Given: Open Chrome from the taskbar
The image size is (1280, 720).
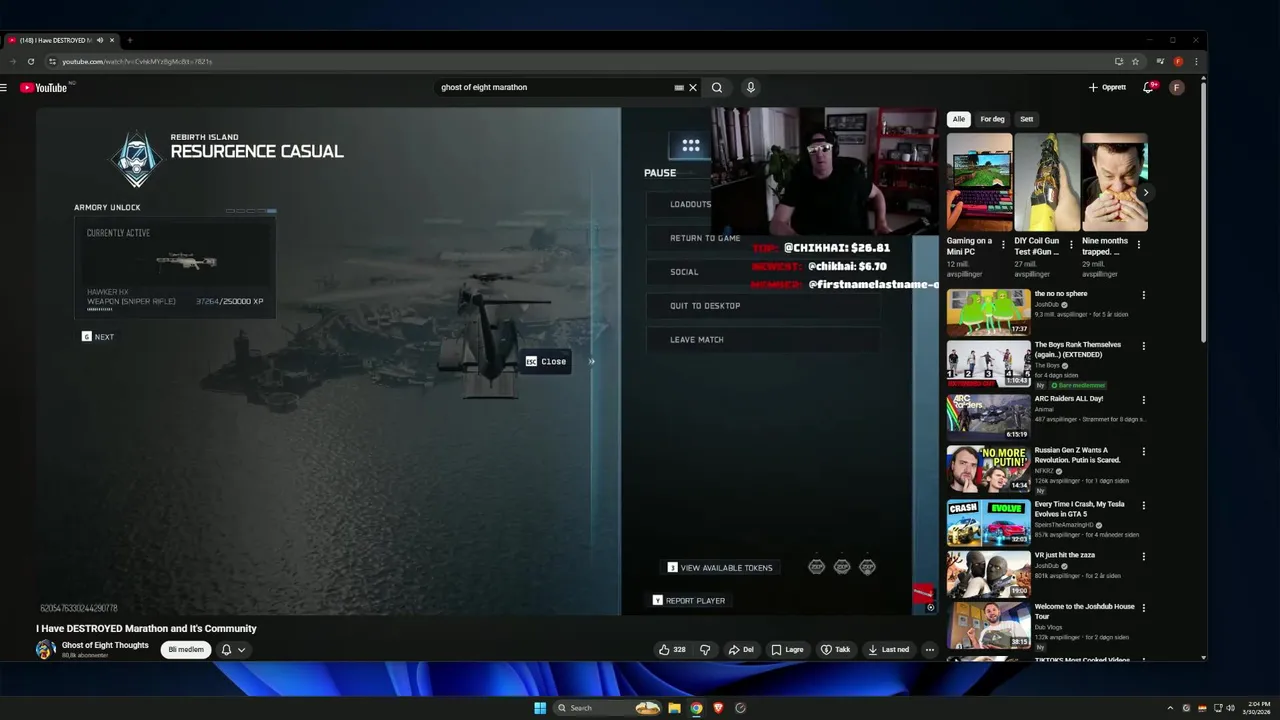Looking at the screenshot, I should 696,708.
